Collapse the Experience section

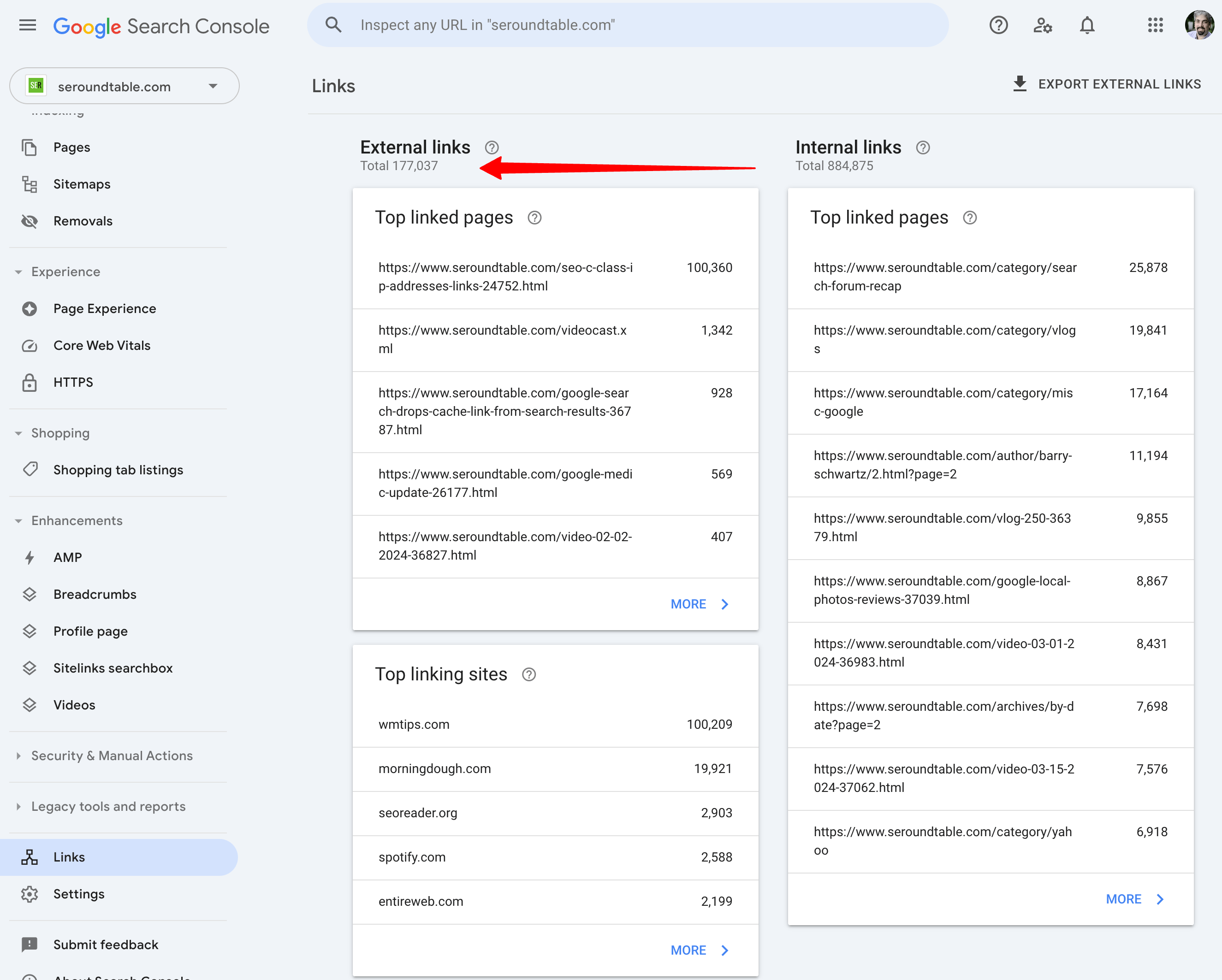pos(19,272)
